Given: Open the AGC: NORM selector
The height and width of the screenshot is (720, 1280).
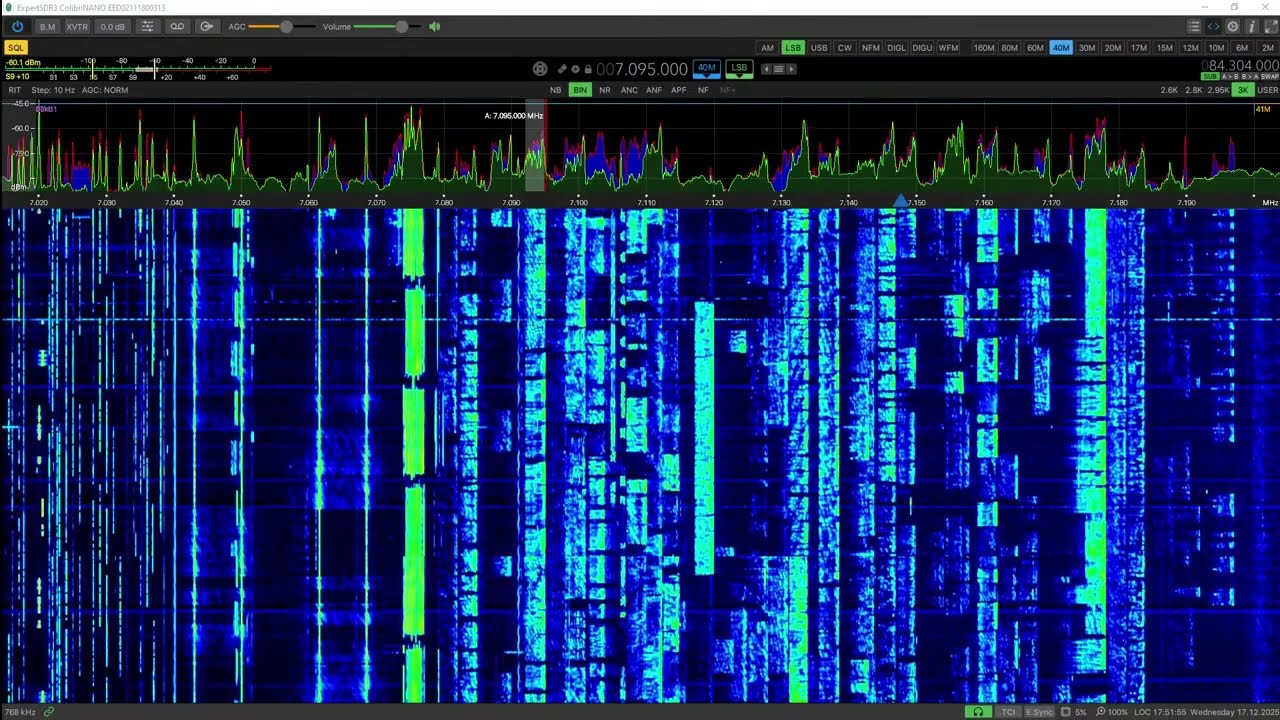Looking at the screenshot, I should coord(105,90).
